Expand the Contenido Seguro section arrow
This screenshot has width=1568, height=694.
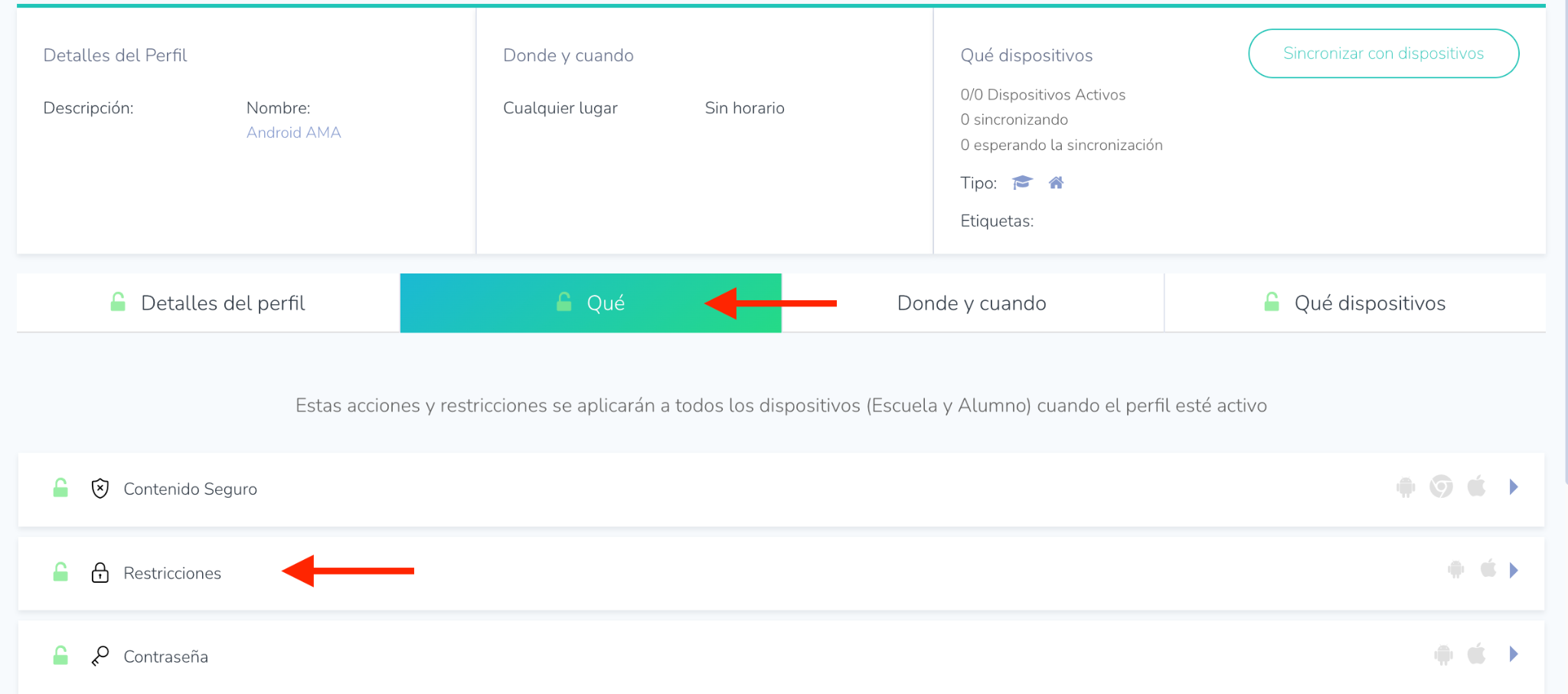tap(1514, 487)
